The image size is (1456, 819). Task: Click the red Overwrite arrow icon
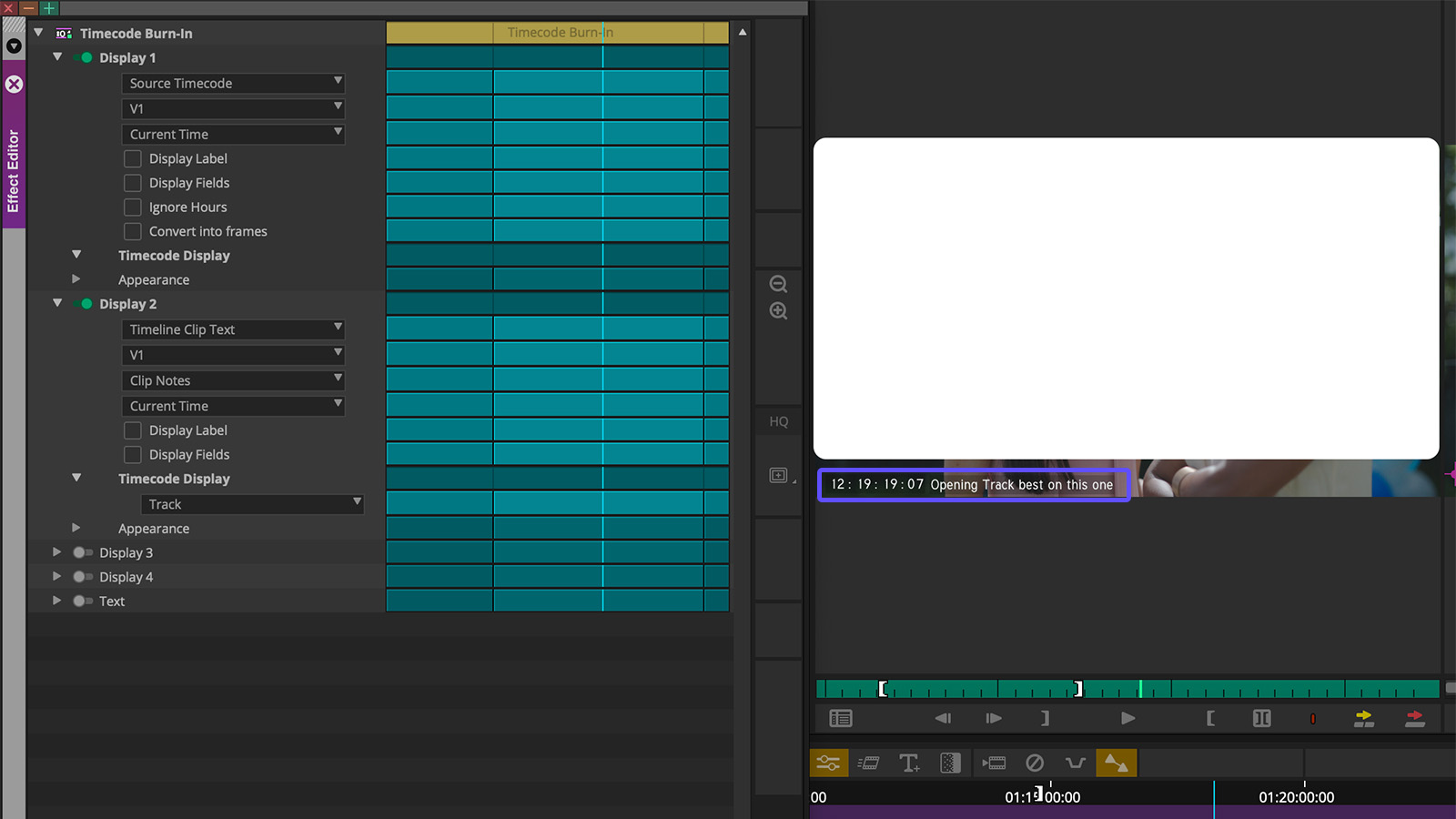(x=1414, y=718)
